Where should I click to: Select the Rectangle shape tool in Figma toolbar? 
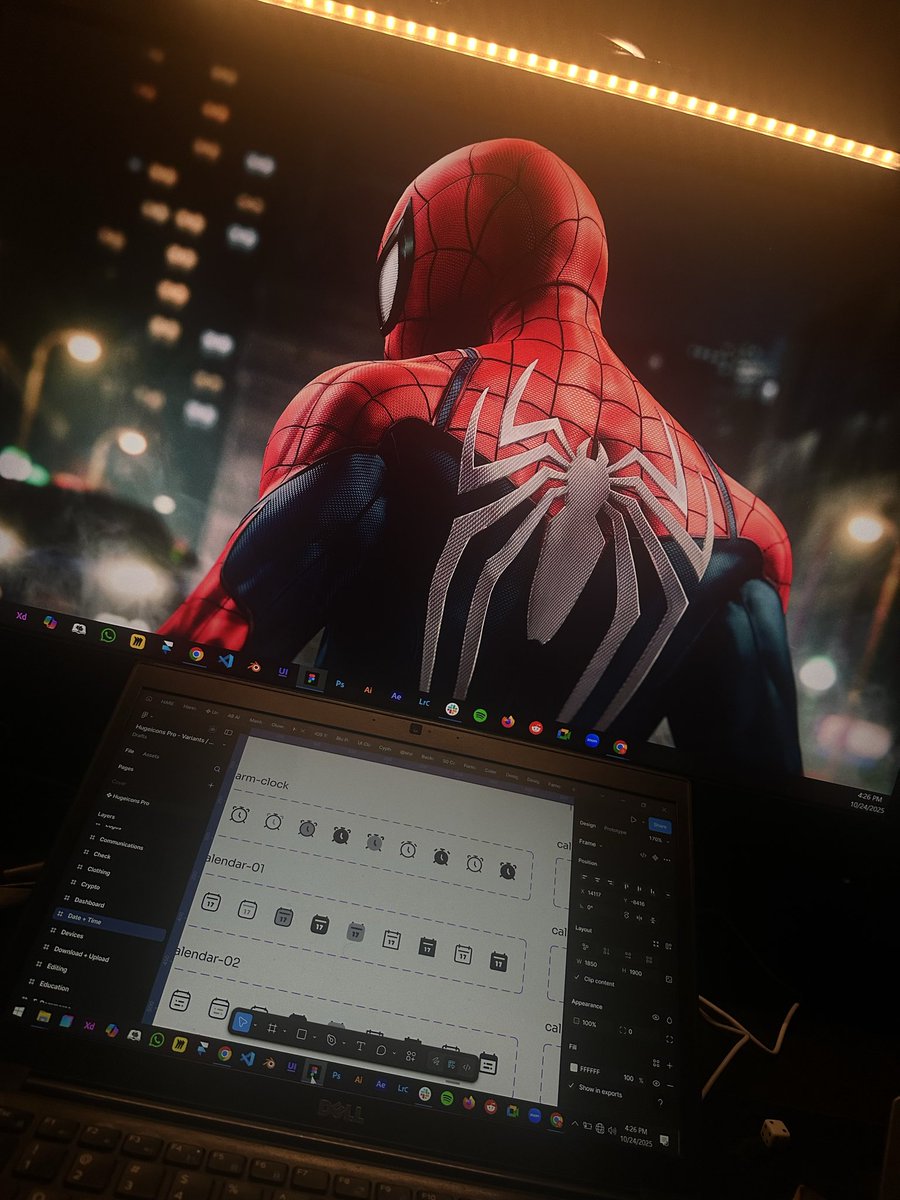(x=301, y=1034)
